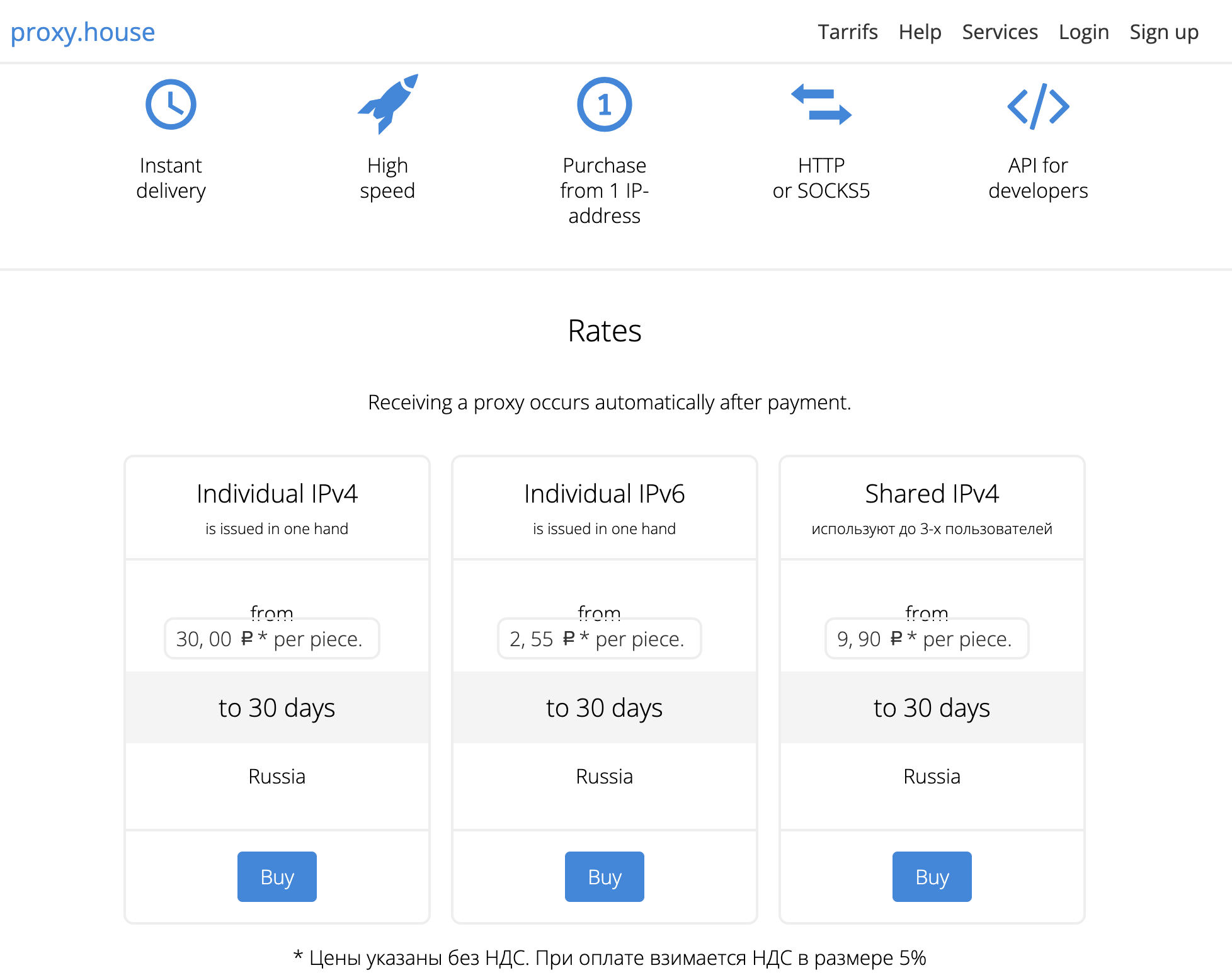1232x975 pixels.
Task: Click the 'Purchase from 1 IP-address' label
Action: pyautogui.click(x=605, y=191)
